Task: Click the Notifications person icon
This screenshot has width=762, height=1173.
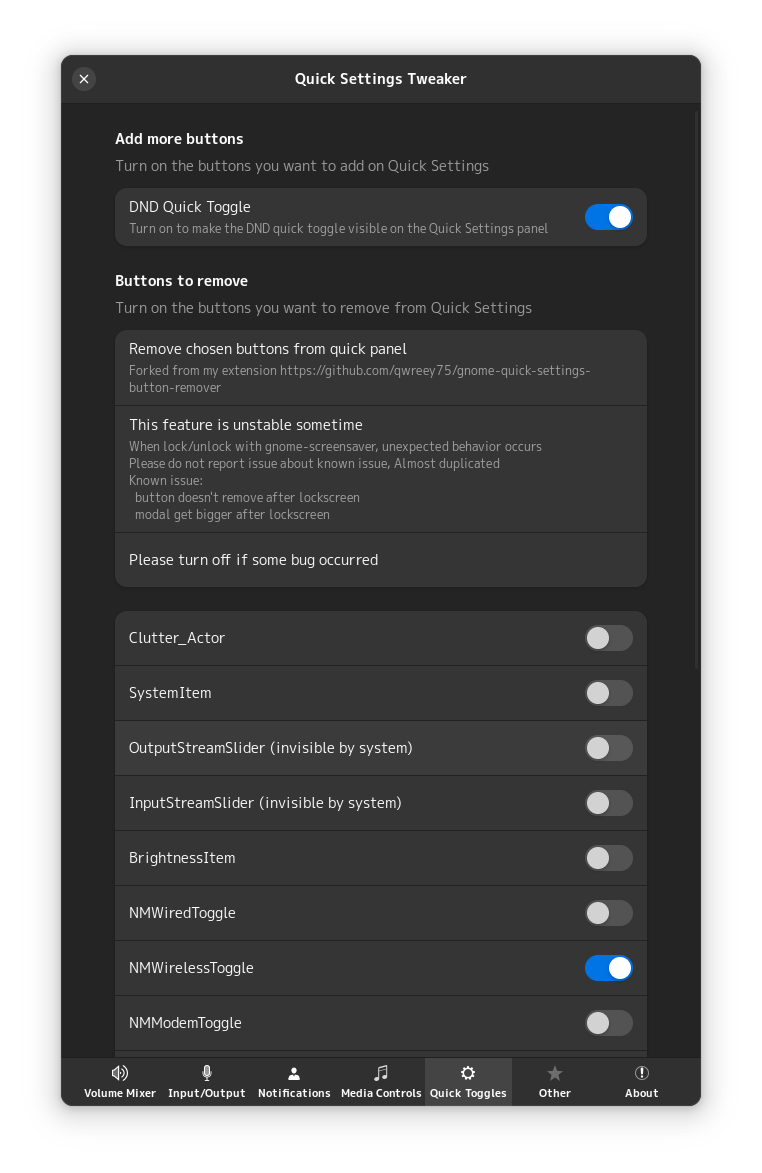Action: [294, 1073]
